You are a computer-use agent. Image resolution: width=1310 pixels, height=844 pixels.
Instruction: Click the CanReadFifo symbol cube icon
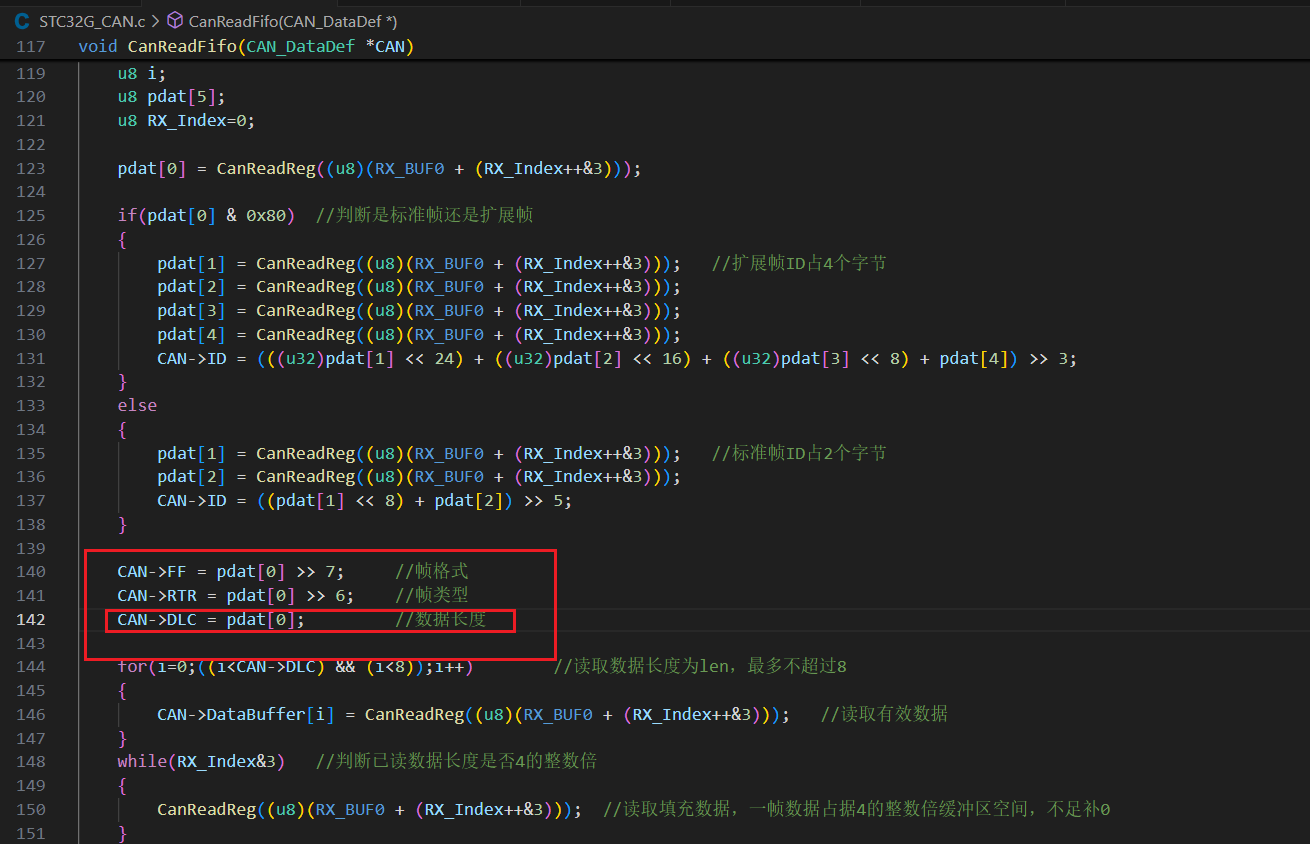pyautogui.click(x=175, y=20)
